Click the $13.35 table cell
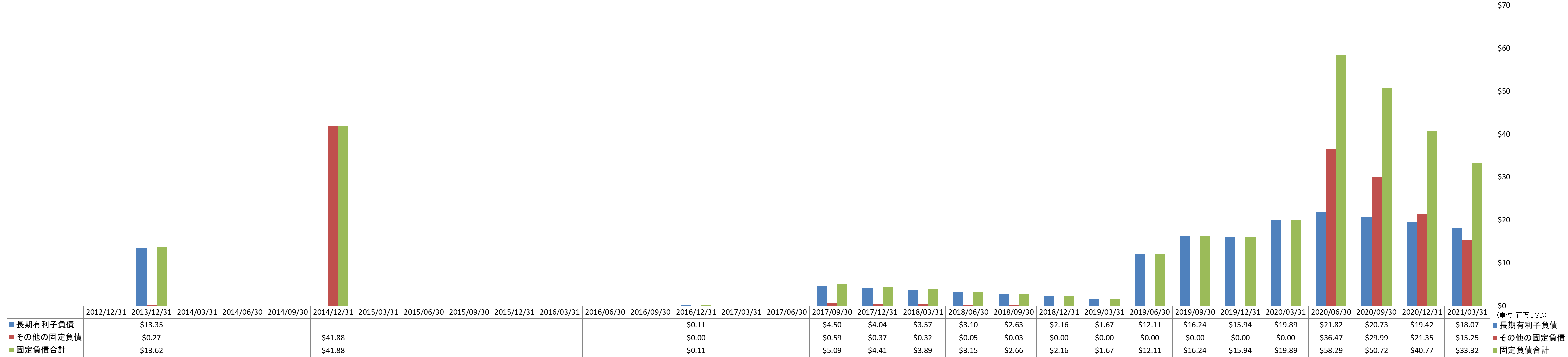The width and height of the screenshot is (1568, 357). click(x=152, y=325)
